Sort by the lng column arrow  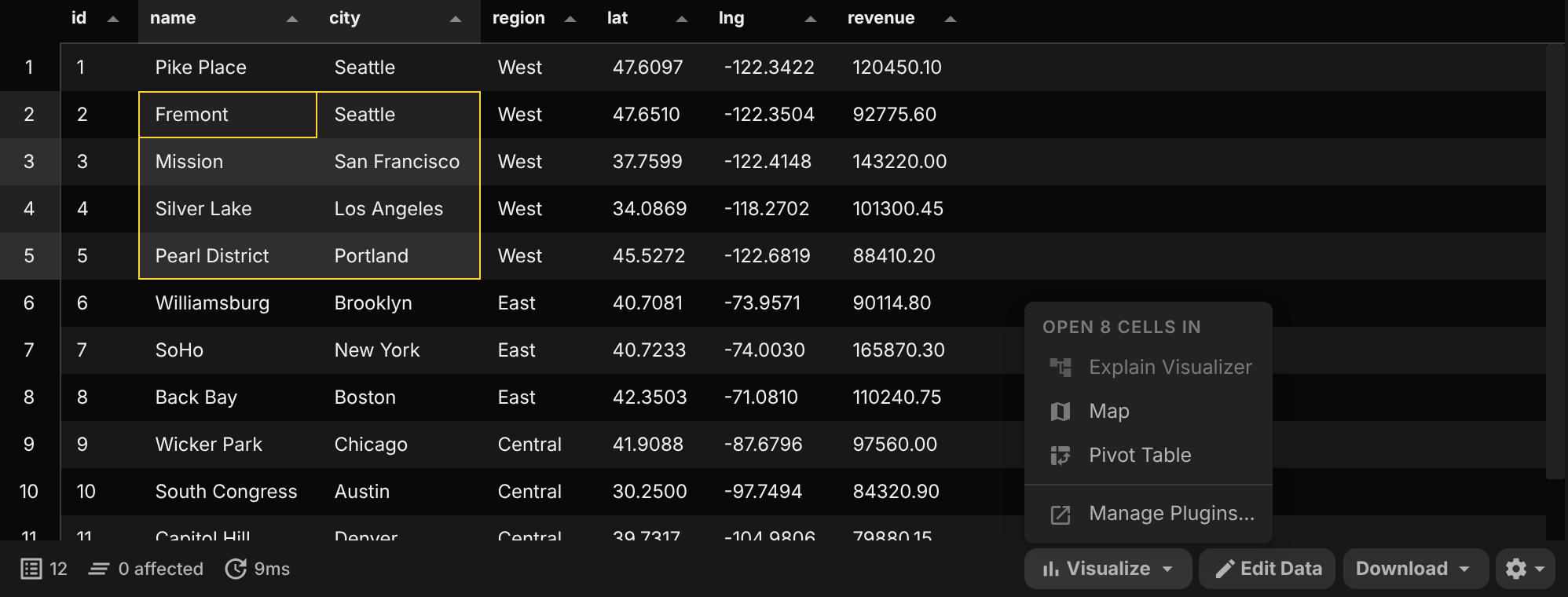click(x=811, y=19)
